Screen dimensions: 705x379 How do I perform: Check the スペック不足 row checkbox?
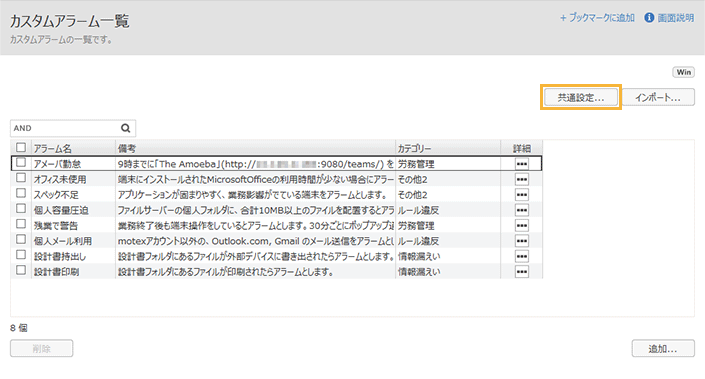21,193
